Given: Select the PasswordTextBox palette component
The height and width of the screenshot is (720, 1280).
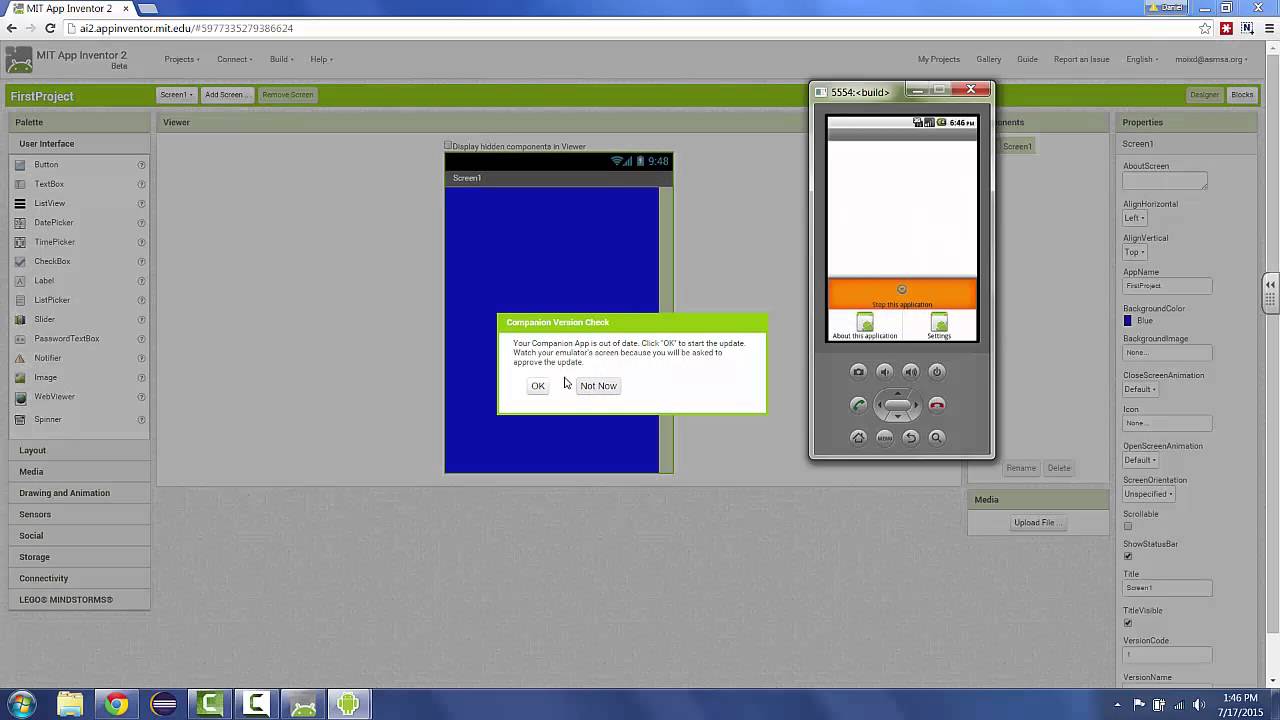Looking at the screenshot, I should (x=67, y=339).
